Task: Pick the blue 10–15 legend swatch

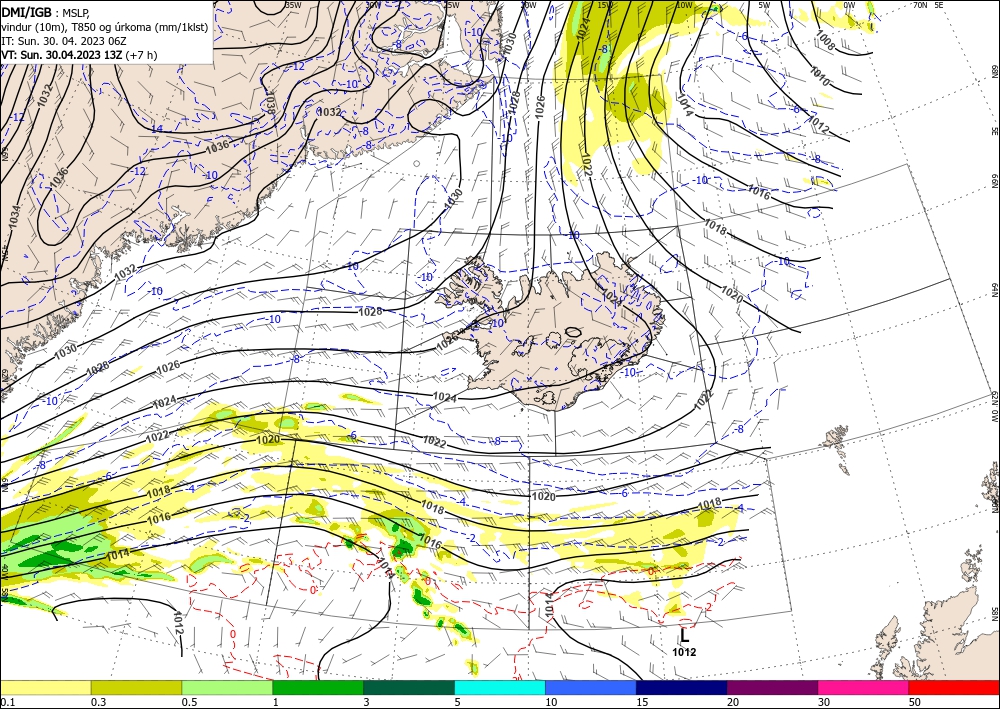Action: (591, 687)
